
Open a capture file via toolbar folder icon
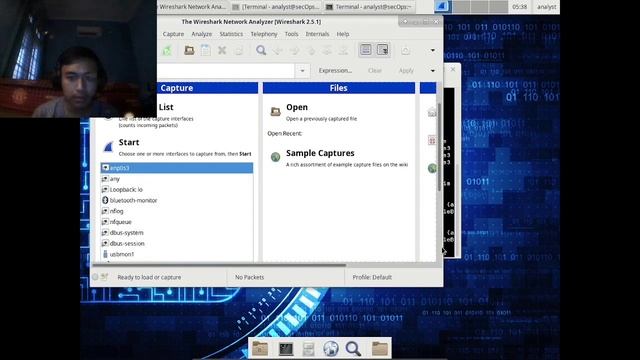point(189,50)
